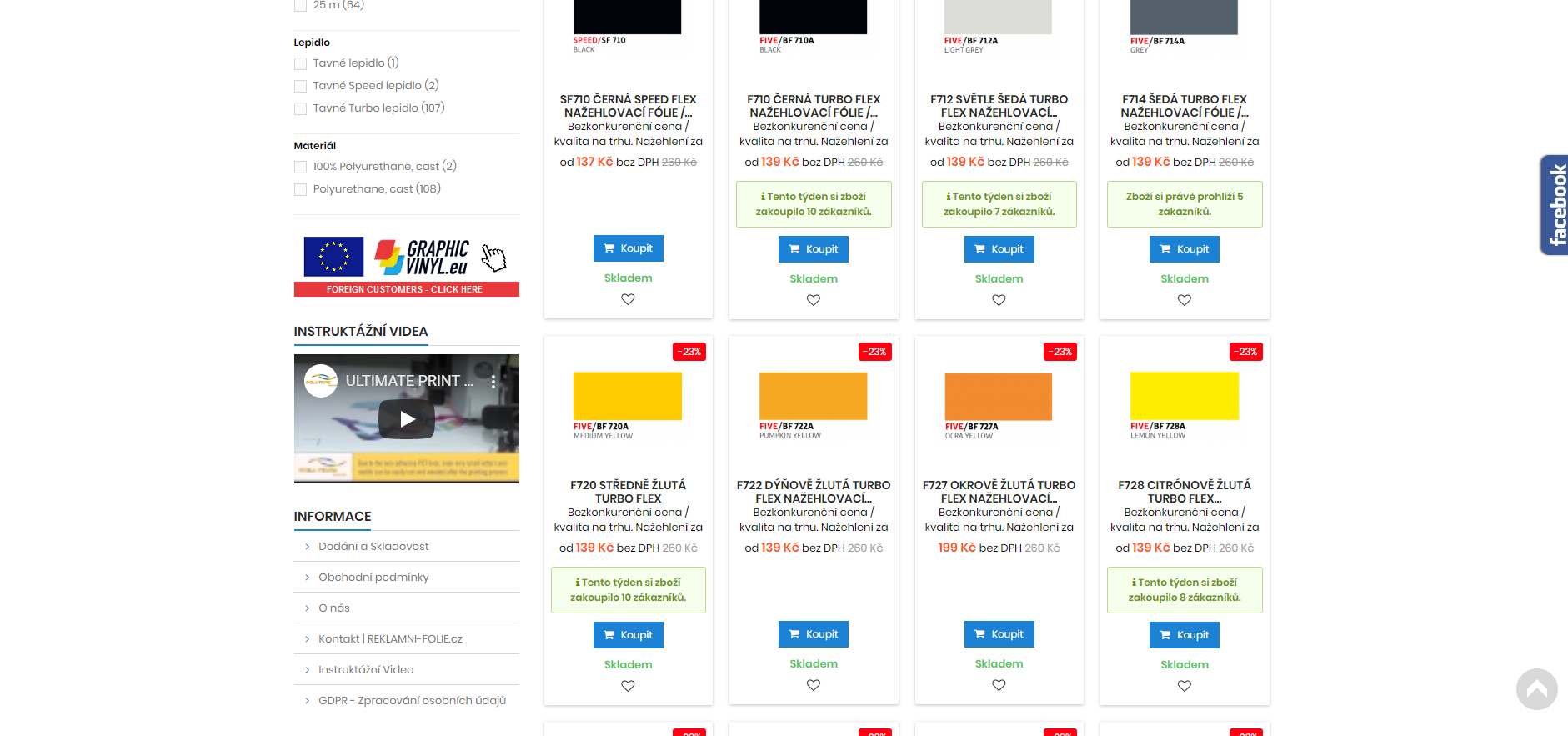1568x736 pixels.
Task: Go to Kontakt | REKLAMNI-FOLIE.cz
Action: [390, 639]
